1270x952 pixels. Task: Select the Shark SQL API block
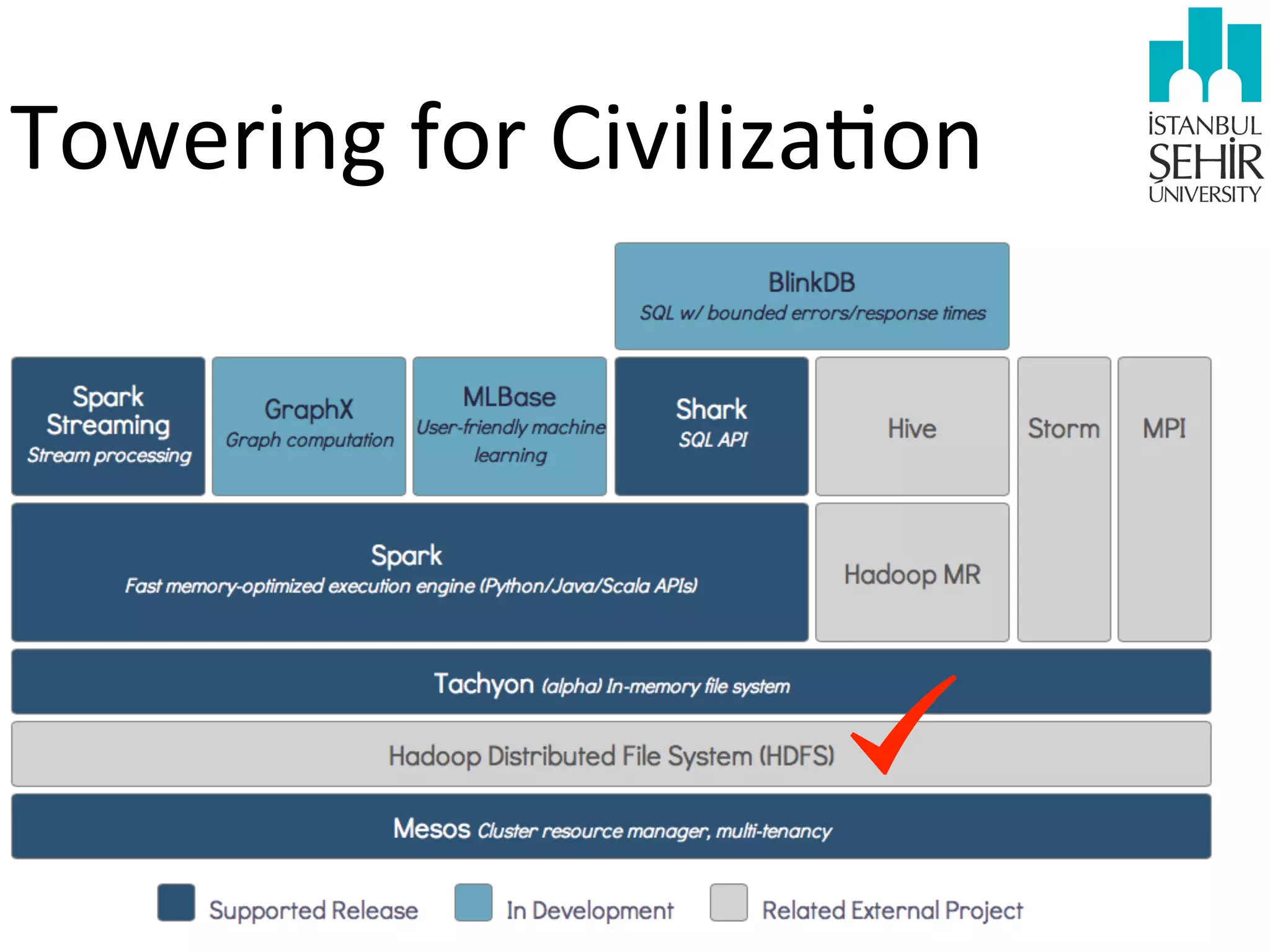(711, 426)
